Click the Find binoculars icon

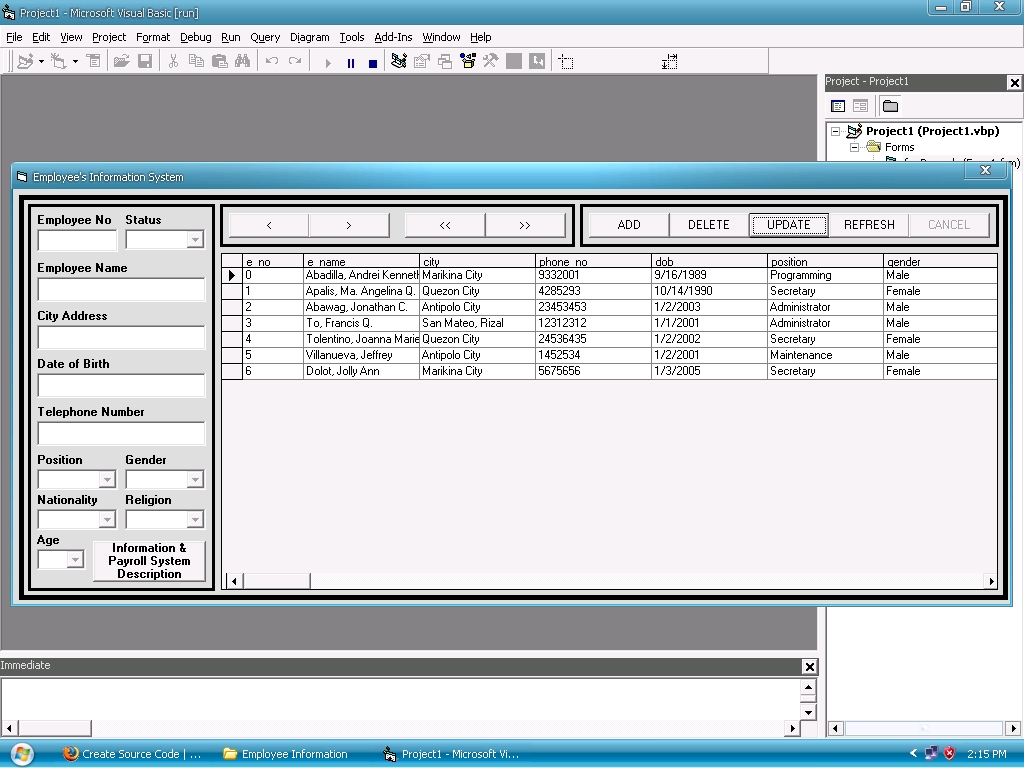click(242, 62)
